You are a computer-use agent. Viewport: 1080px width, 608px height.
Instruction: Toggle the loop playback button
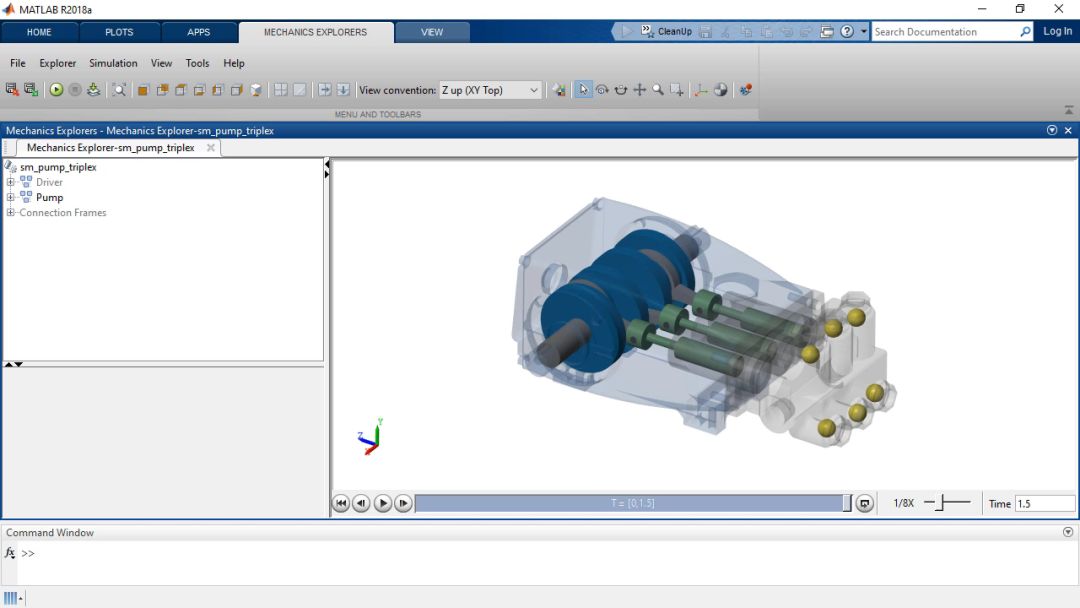[x=865, y=503]
